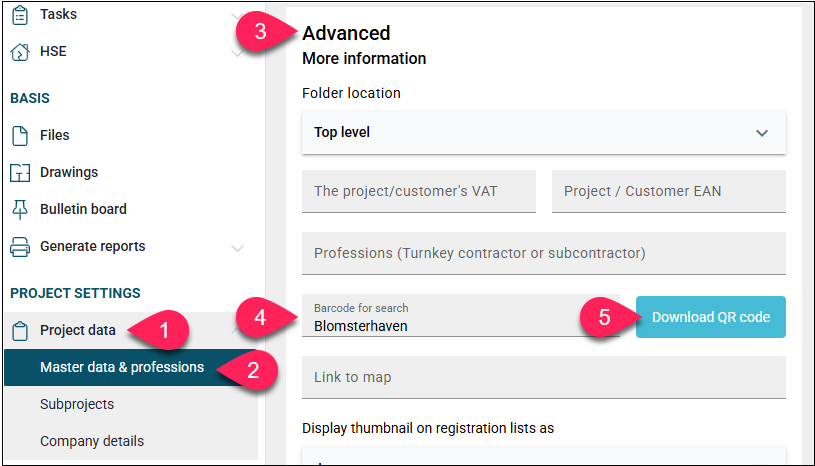This screenshot has height=466, width=815.
Task: Expand the HSE menu chevron
Action: (x=237, y=52)
